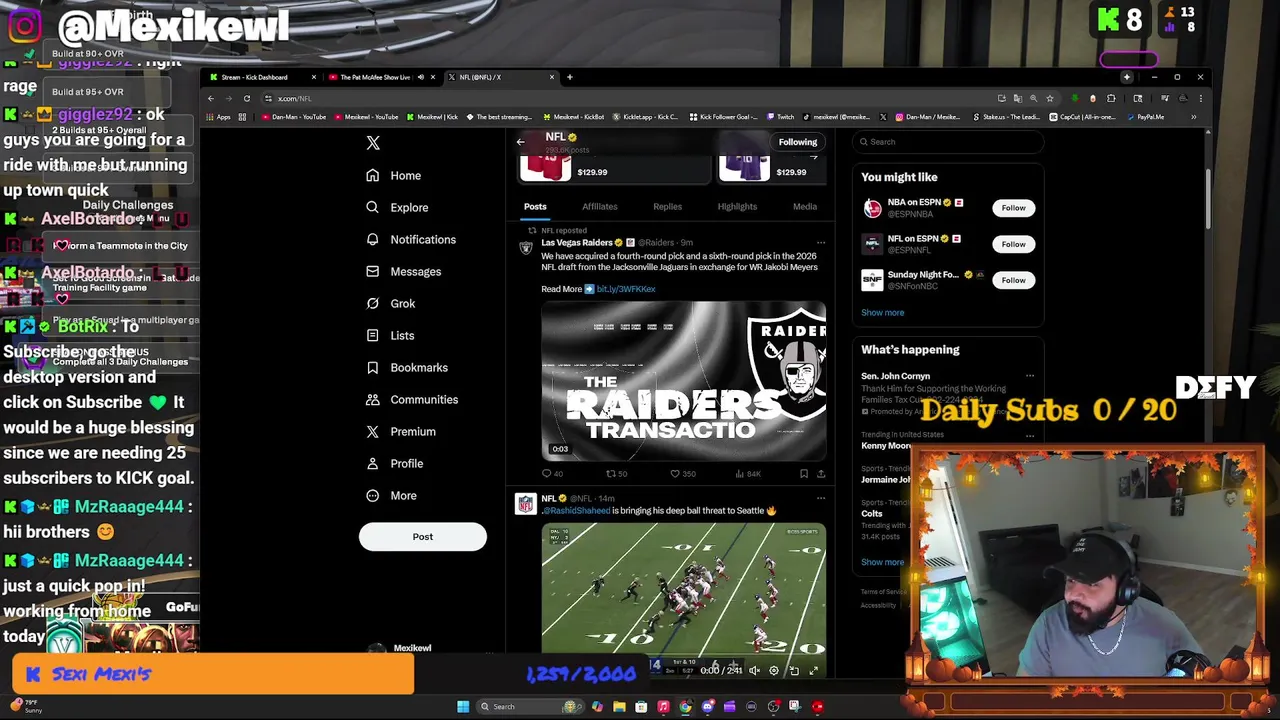Bookmark the Raiders post

tap(804, 474)
